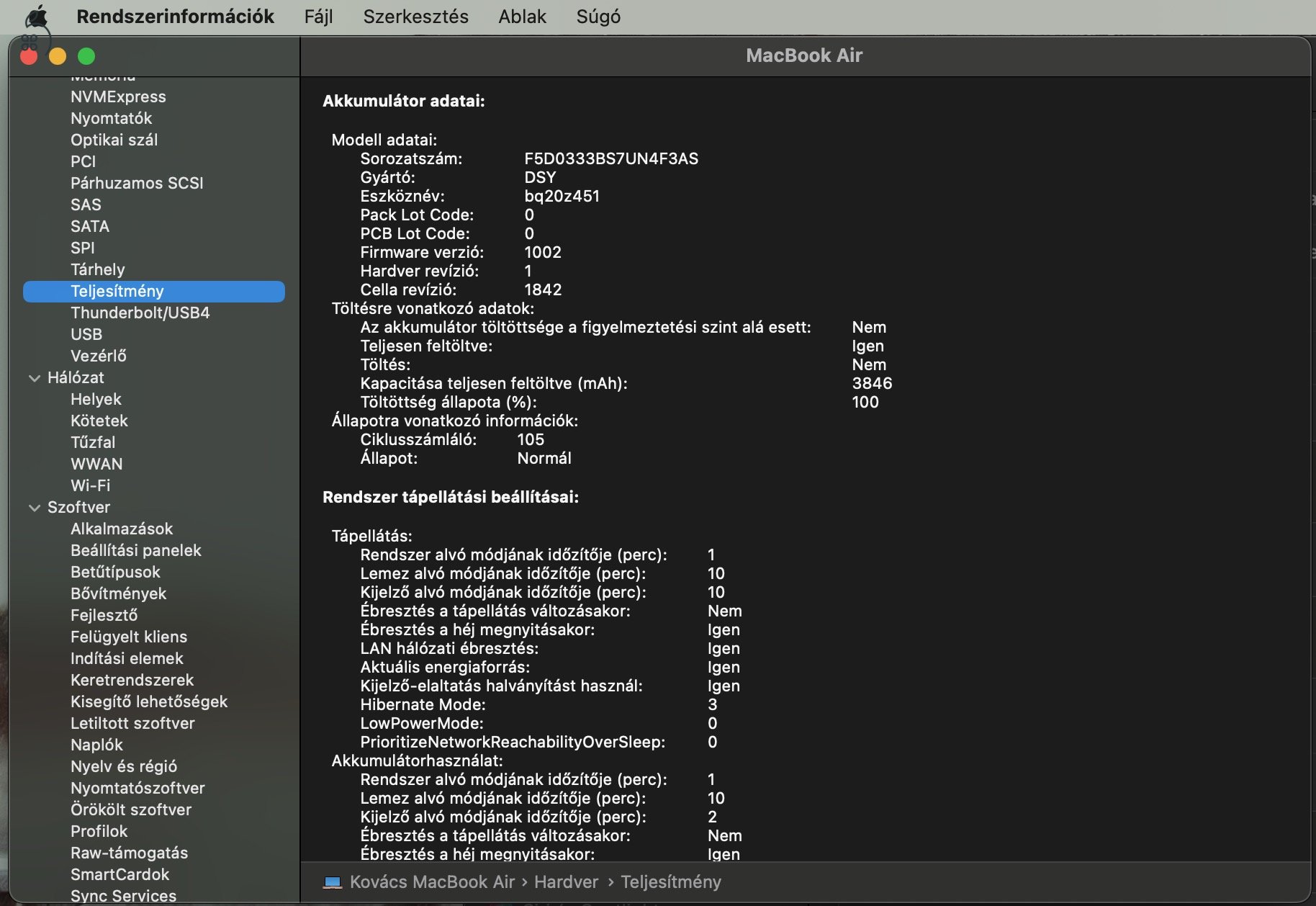This screenshot has height=906, width=1316.
Task: Click the laptop icon in the path bar
Action: tap(333, 882)
